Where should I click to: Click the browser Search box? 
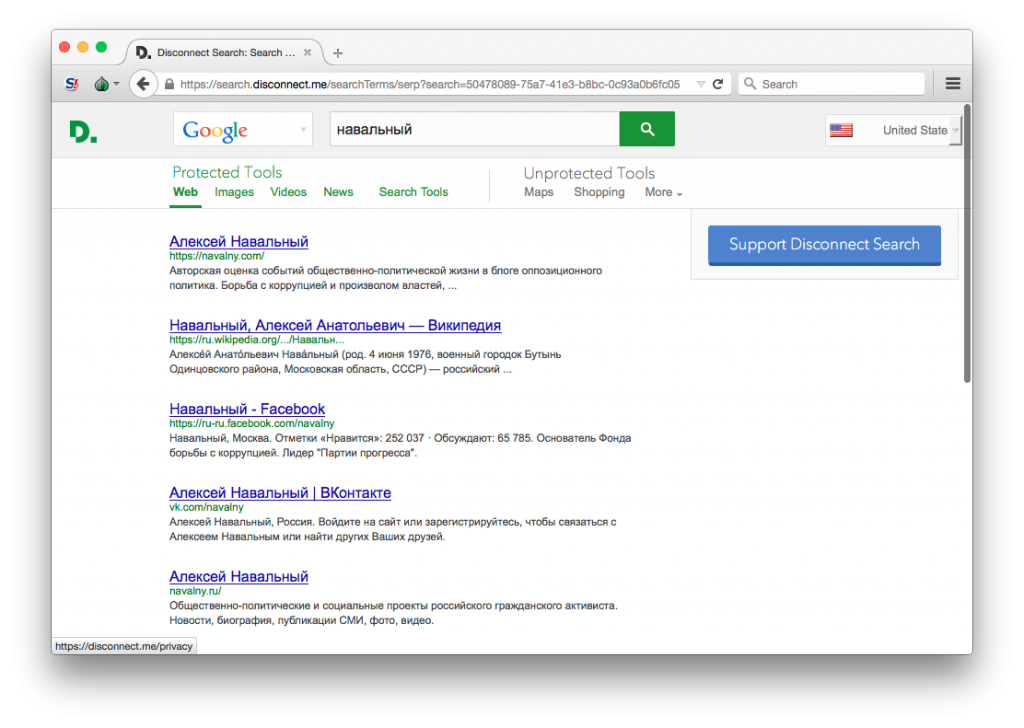point(832,84)
